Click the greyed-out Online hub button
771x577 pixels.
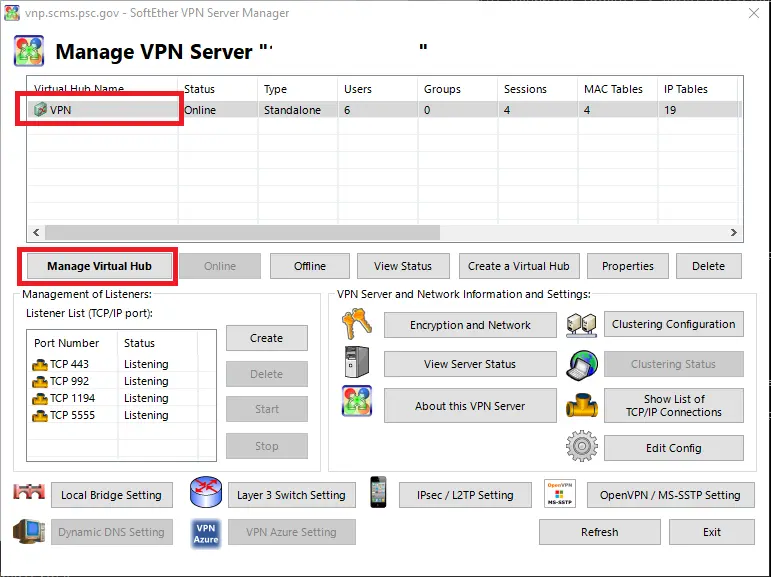[220, 266]
